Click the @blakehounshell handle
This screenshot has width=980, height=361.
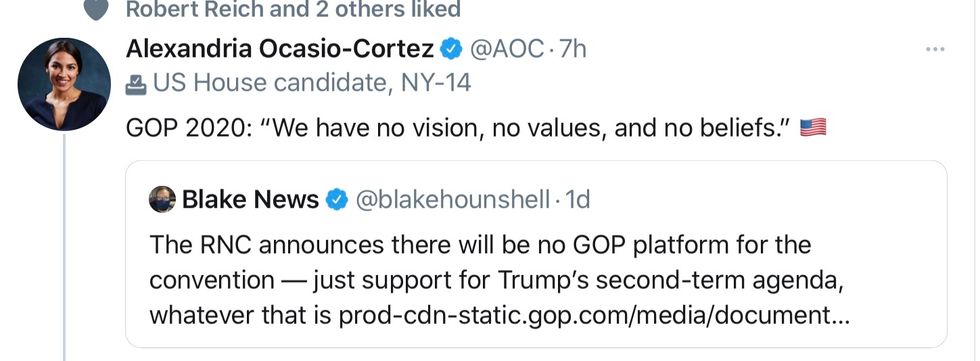[453, 200]
